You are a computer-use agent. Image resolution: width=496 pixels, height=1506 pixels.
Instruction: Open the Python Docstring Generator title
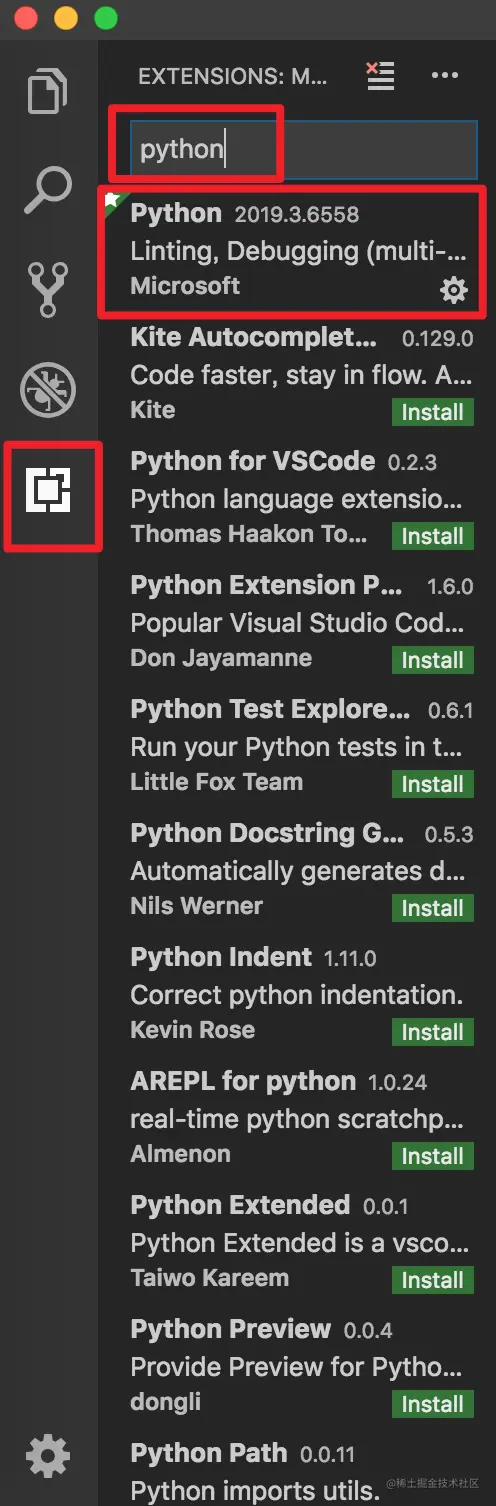click(267, 833)
